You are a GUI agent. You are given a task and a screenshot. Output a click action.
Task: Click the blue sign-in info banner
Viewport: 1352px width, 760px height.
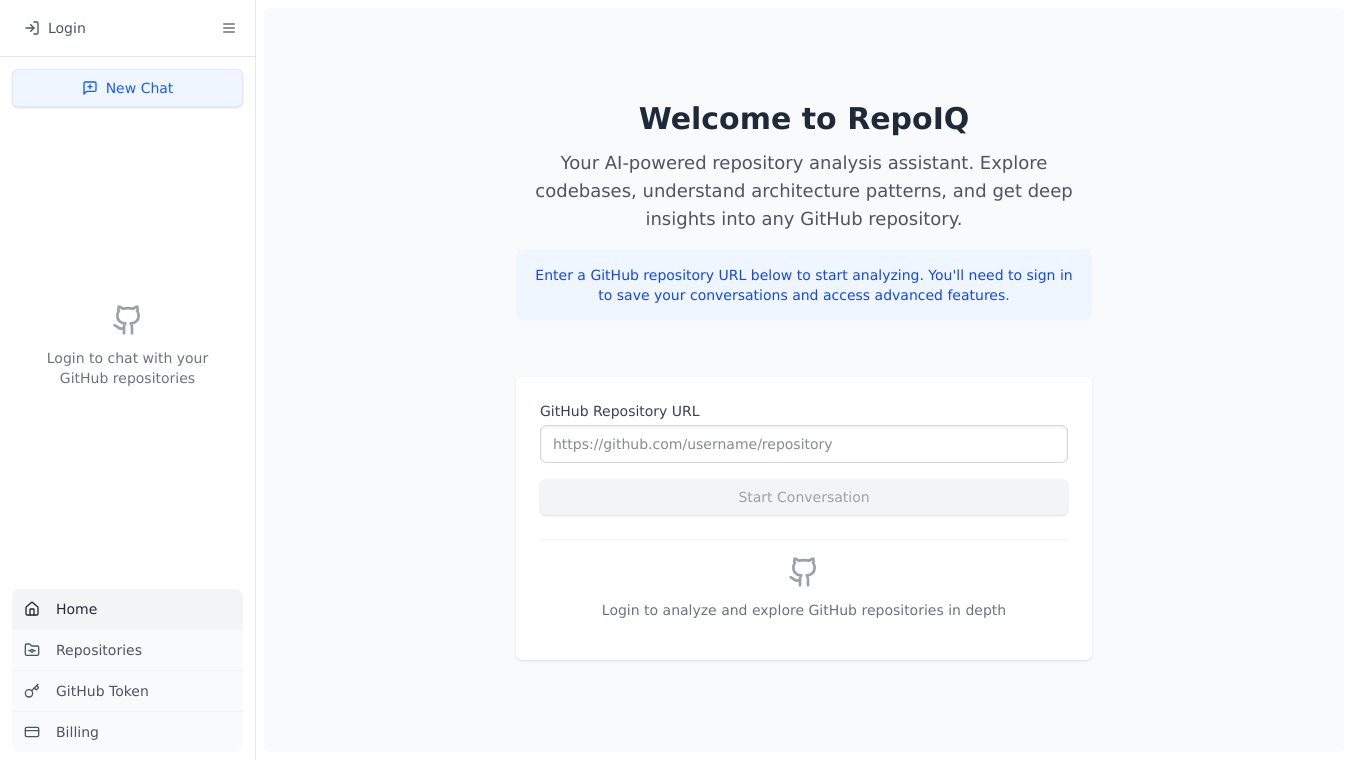coord(803,285)
